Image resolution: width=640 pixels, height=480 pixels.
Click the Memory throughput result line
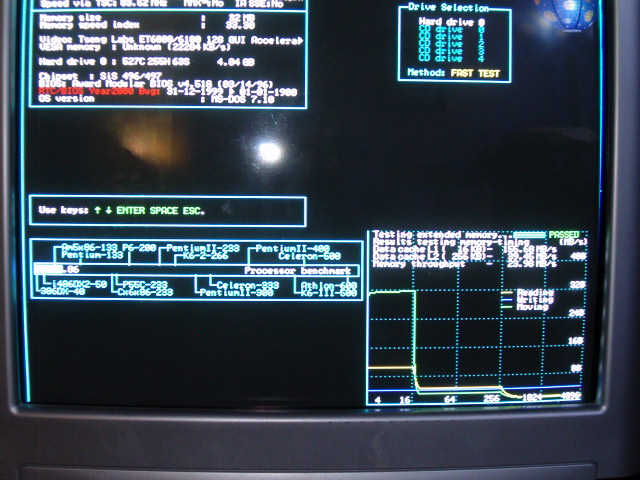(x=464, y=264)
